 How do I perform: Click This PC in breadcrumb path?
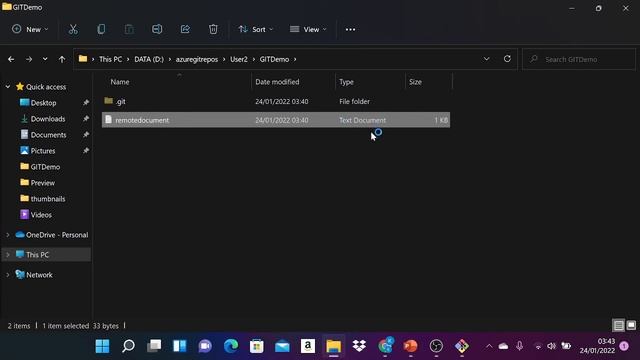[111, 59]
